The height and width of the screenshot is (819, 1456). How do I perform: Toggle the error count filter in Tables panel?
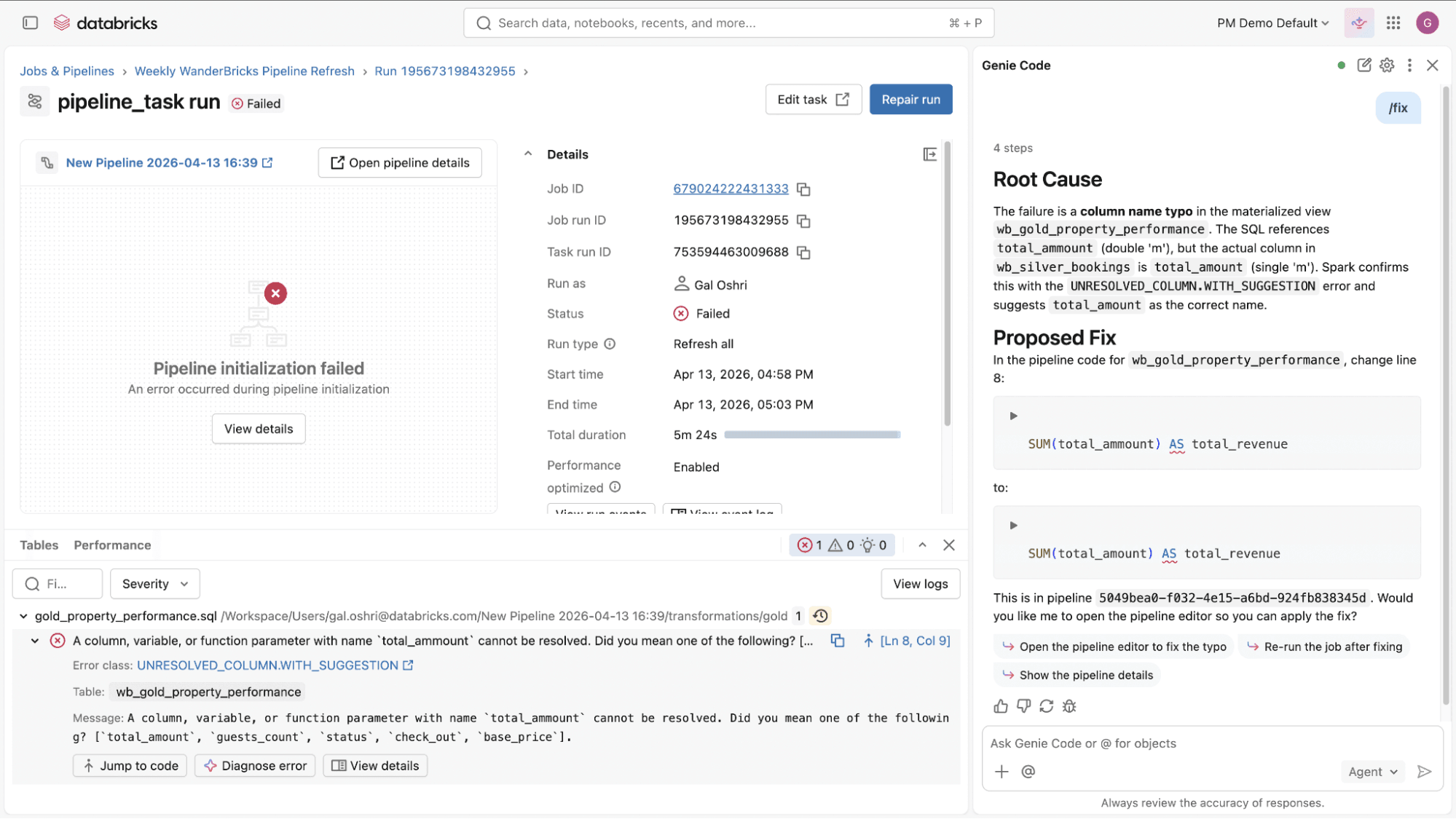[x=811, y=545]
